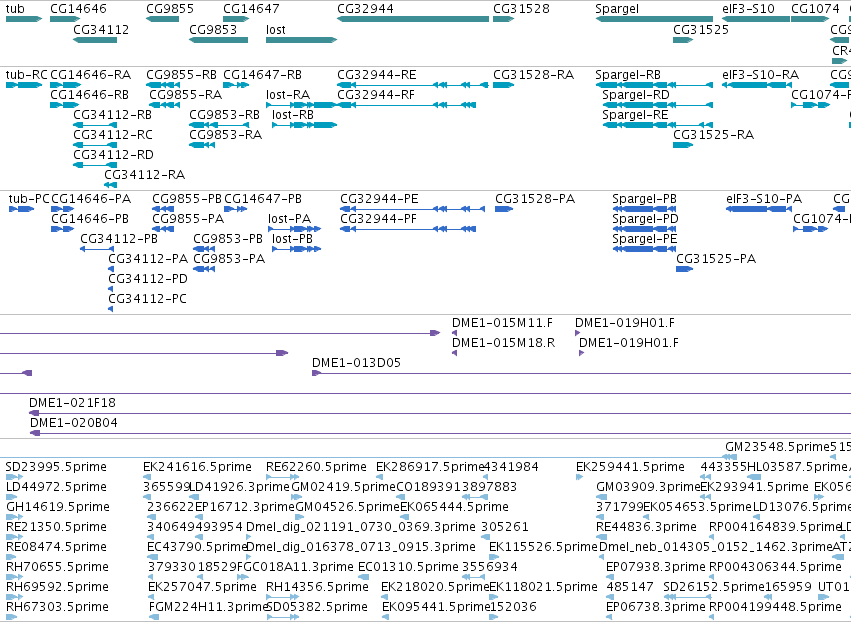Select the eIF3-S10 gene feature
The width and height of the screenshot is (851, 622).
755,19
